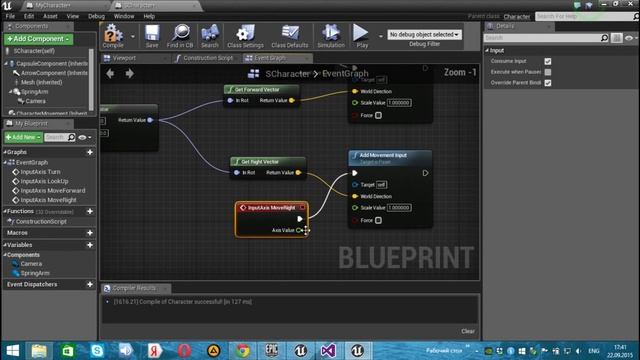Collapse the Input section in Details
The image size is (640, 360).
click(x=487, y=51)
